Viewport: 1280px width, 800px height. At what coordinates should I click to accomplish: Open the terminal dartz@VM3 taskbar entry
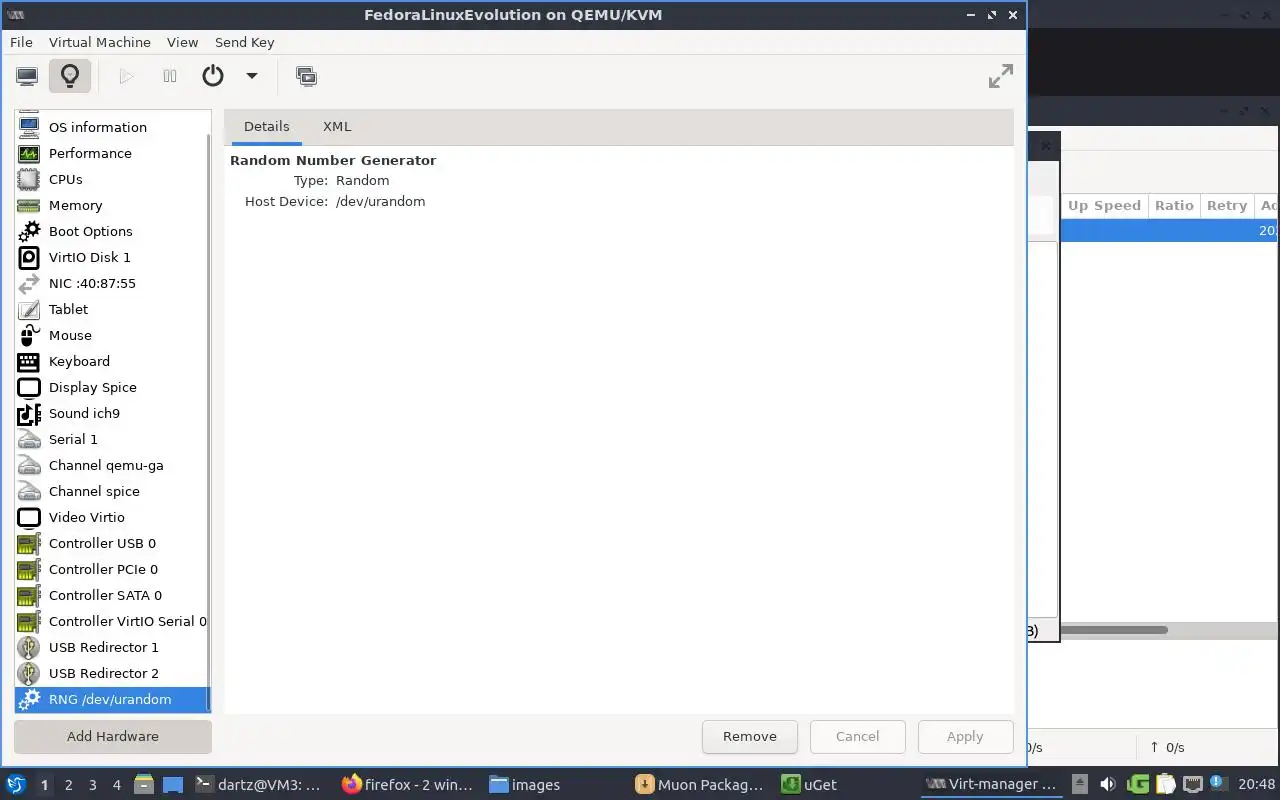(x=259, y=785)
